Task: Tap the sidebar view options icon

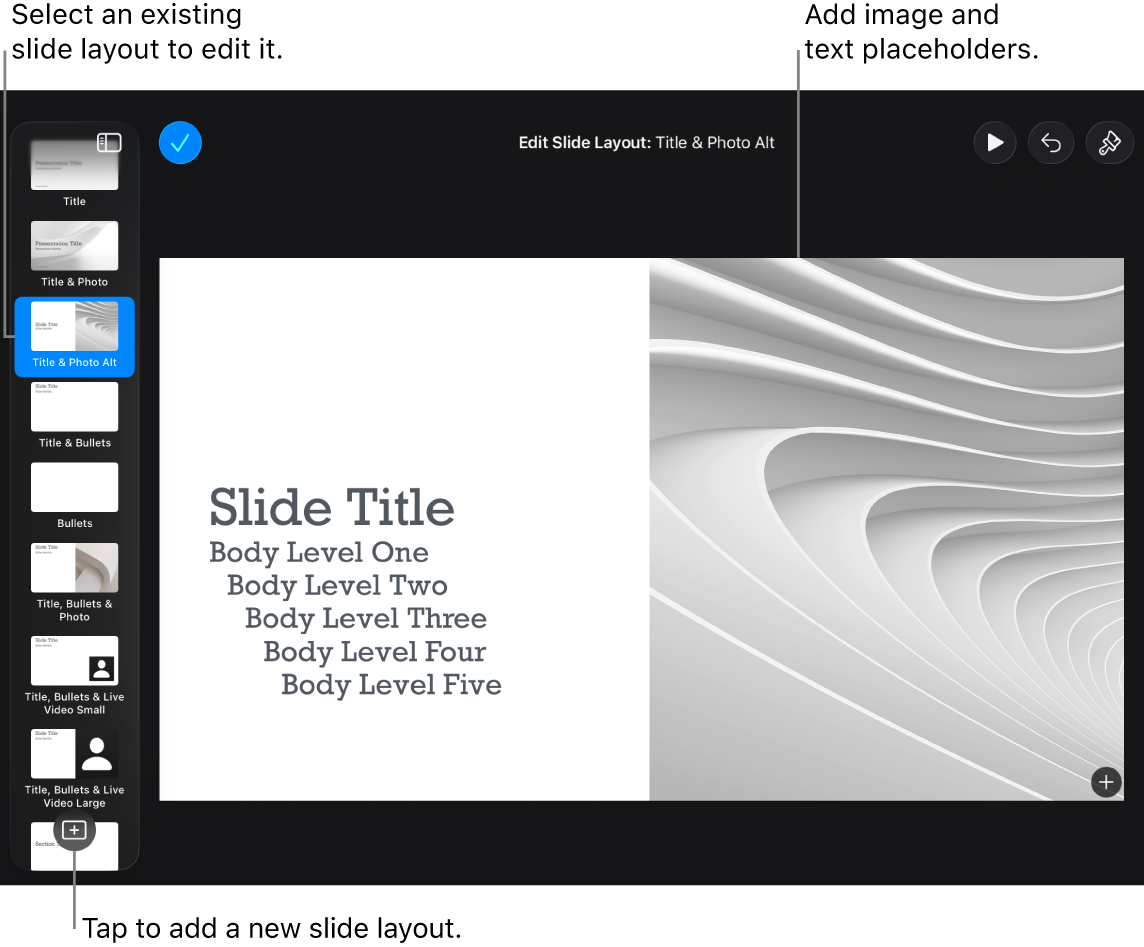Action: click(x=109, y=142)
